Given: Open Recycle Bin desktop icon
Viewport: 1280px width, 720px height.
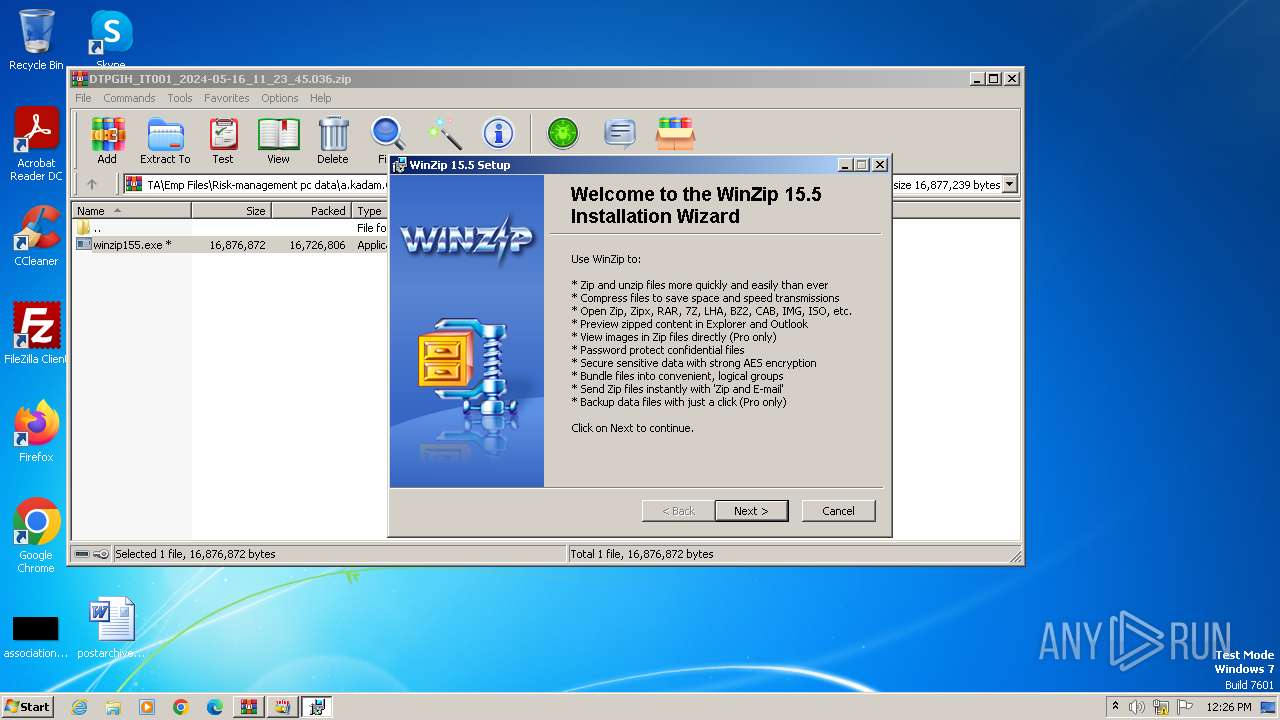Looking at the screenshot, I should coord(36,40).
